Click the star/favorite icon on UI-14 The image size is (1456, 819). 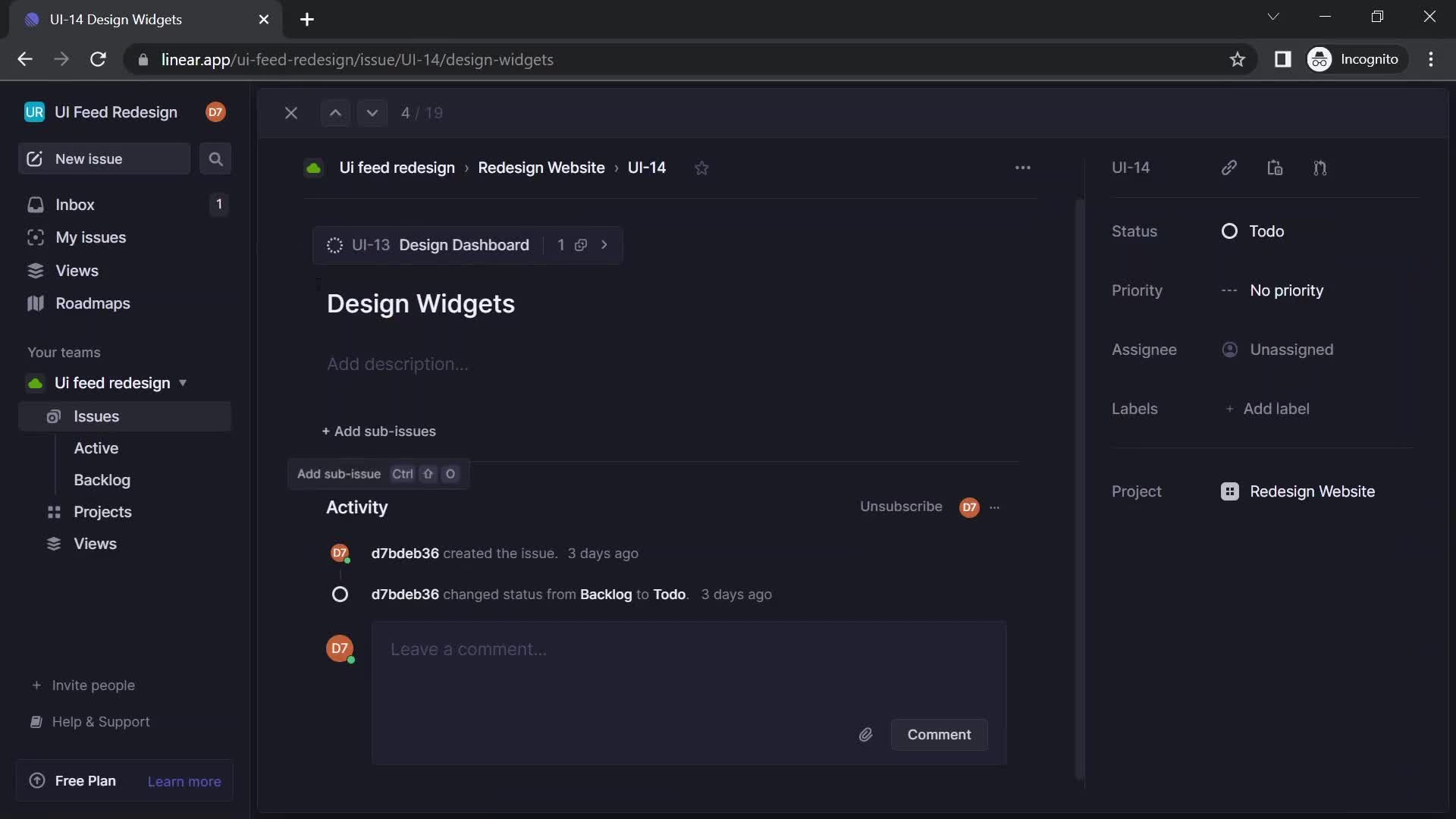coord(701,167)
